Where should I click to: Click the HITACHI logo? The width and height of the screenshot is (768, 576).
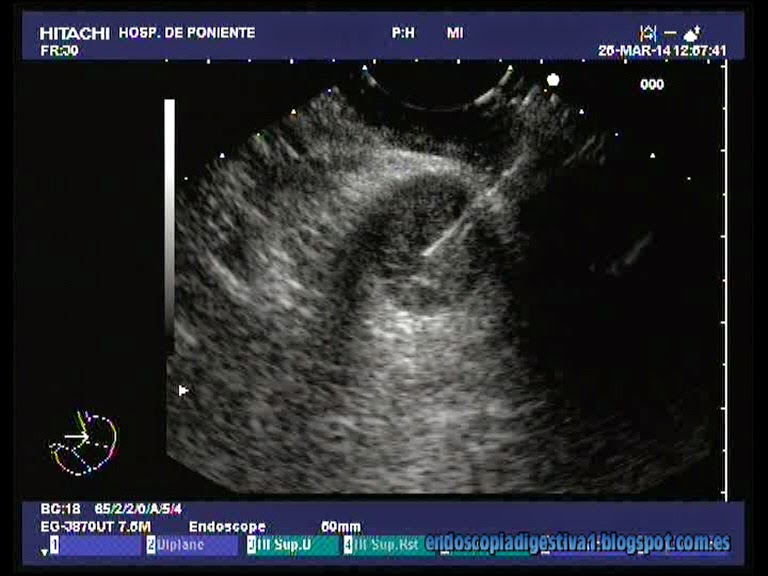pyautogui.click(x=74, y=33)
